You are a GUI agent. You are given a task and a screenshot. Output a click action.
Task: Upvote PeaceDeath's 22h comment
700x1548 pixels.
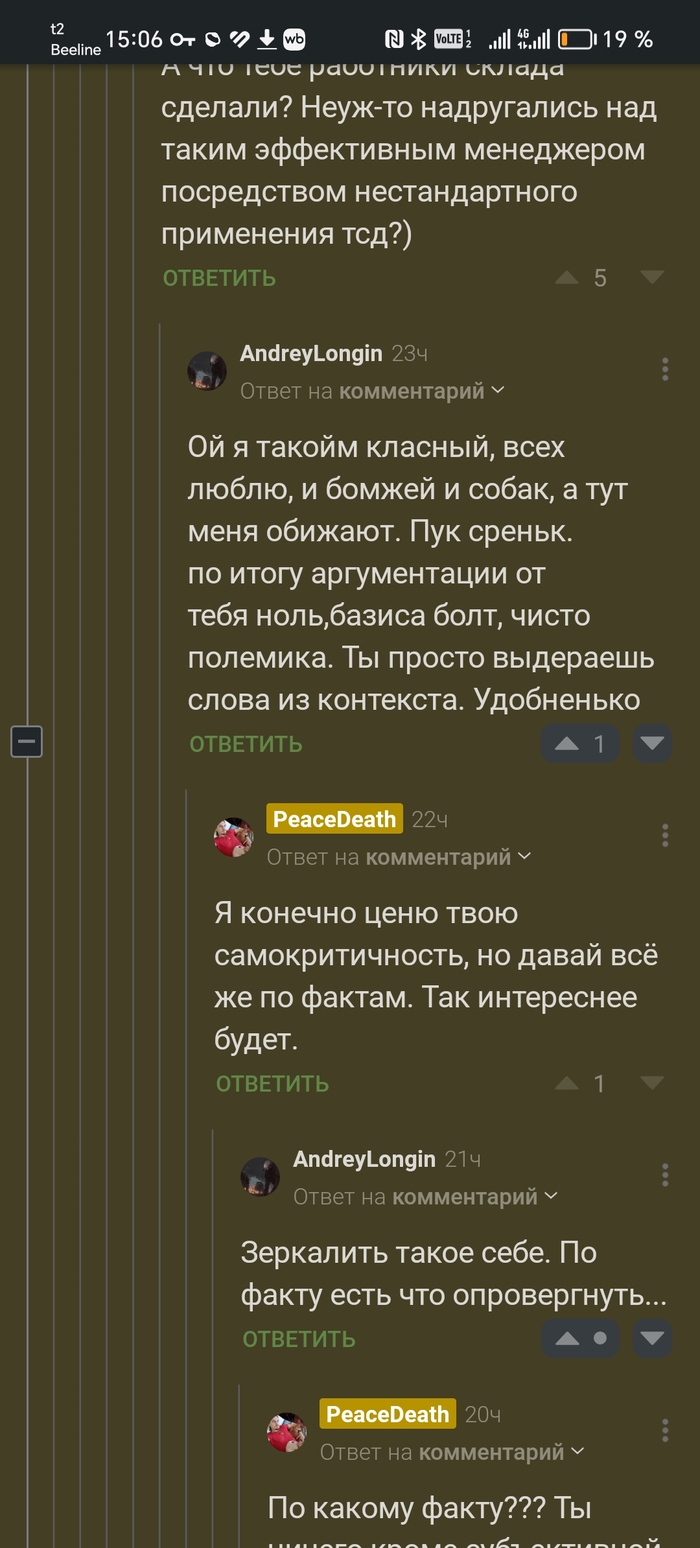click(x=567, y=1083)
